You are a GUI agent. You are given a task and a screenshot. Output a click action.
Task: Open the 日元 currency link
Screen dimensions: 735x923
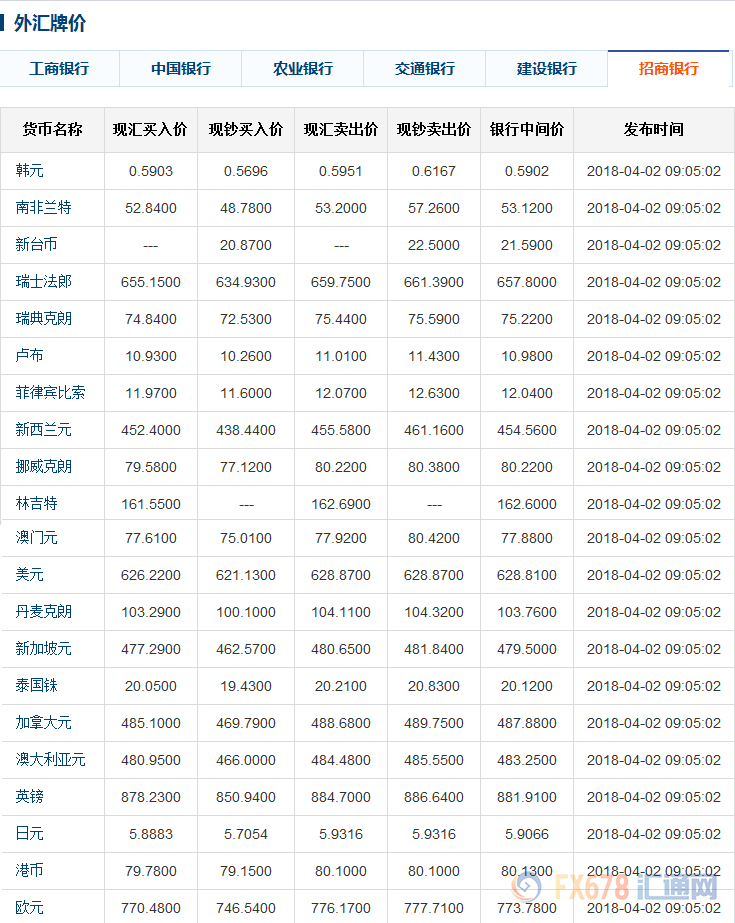(x=29, y=834)
